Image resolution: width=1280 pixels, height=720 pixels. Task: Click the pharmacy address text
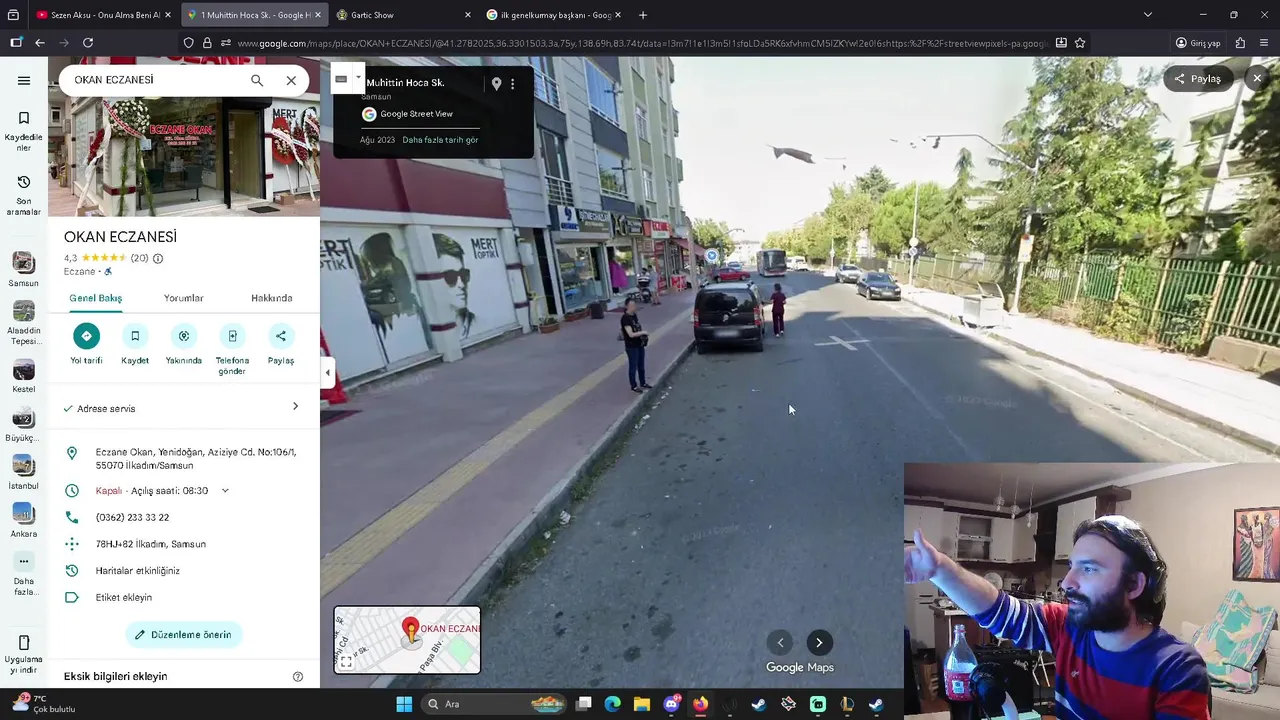tap(196, 458)
